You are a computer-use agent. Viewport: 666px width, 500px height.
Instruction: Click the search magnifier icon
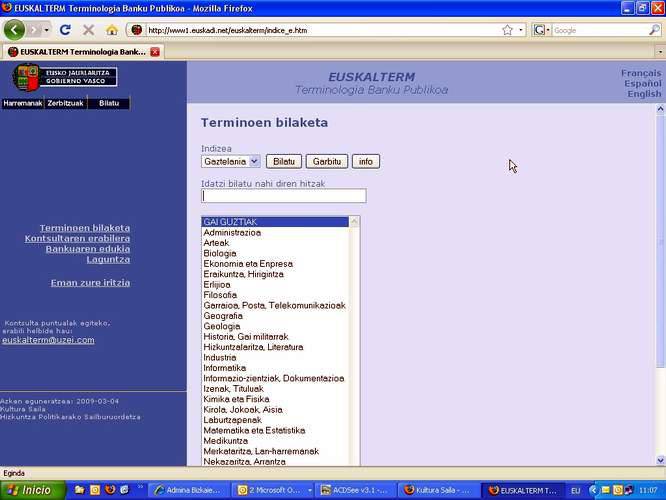pos(655,30)
